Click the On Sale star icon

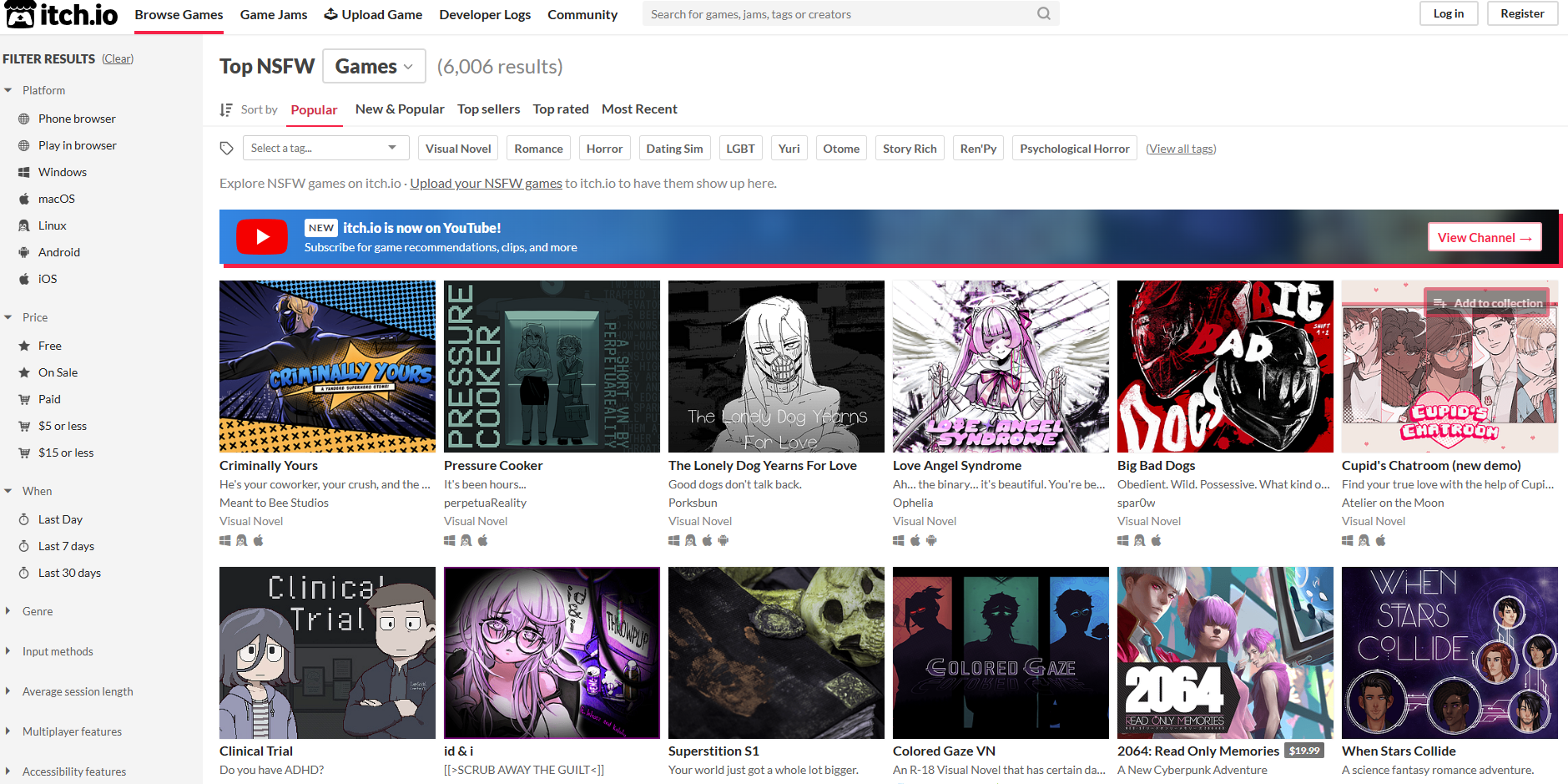pyautogui.click(x=24, y=372)
